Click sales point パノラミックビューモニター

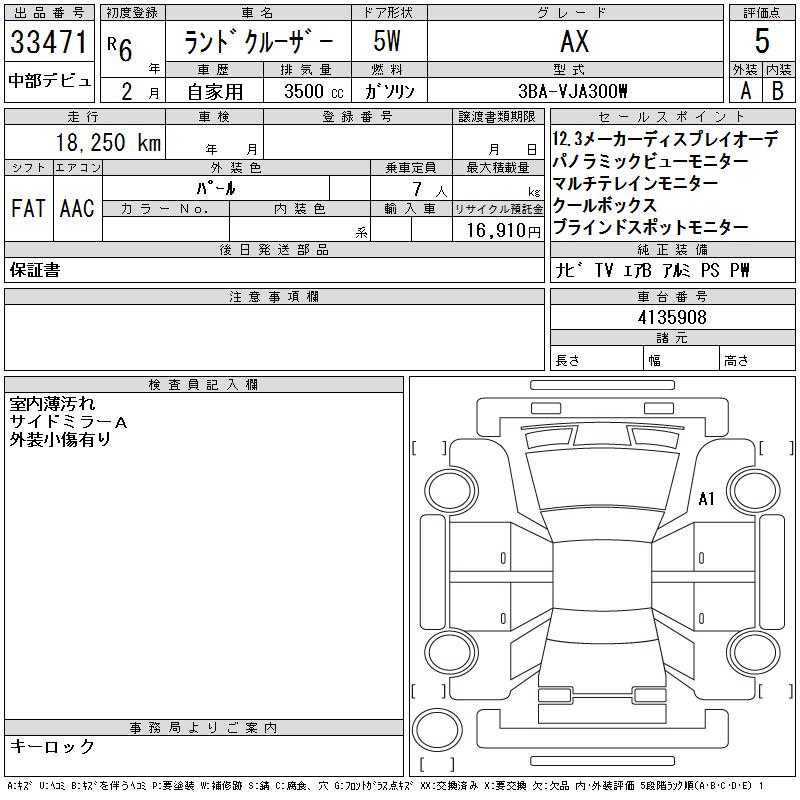tap(650, 161)
